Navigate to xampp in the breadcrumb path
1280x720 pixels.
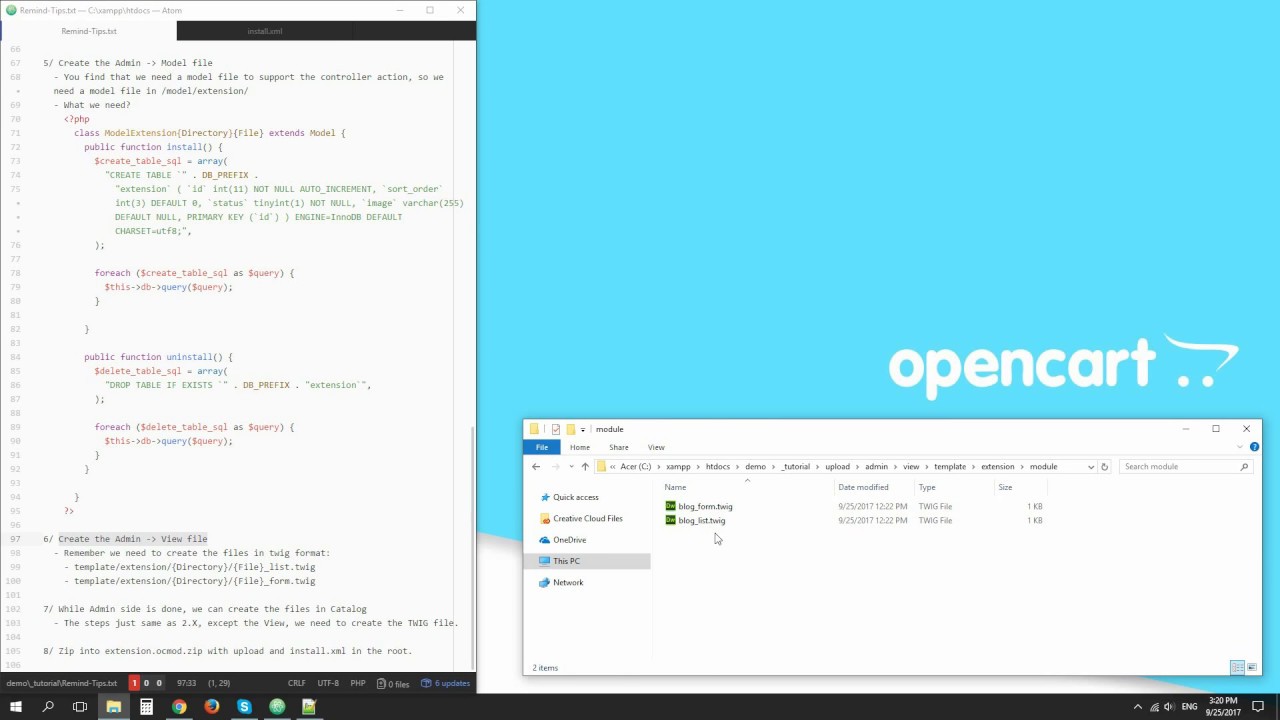[x=679, y=467]
